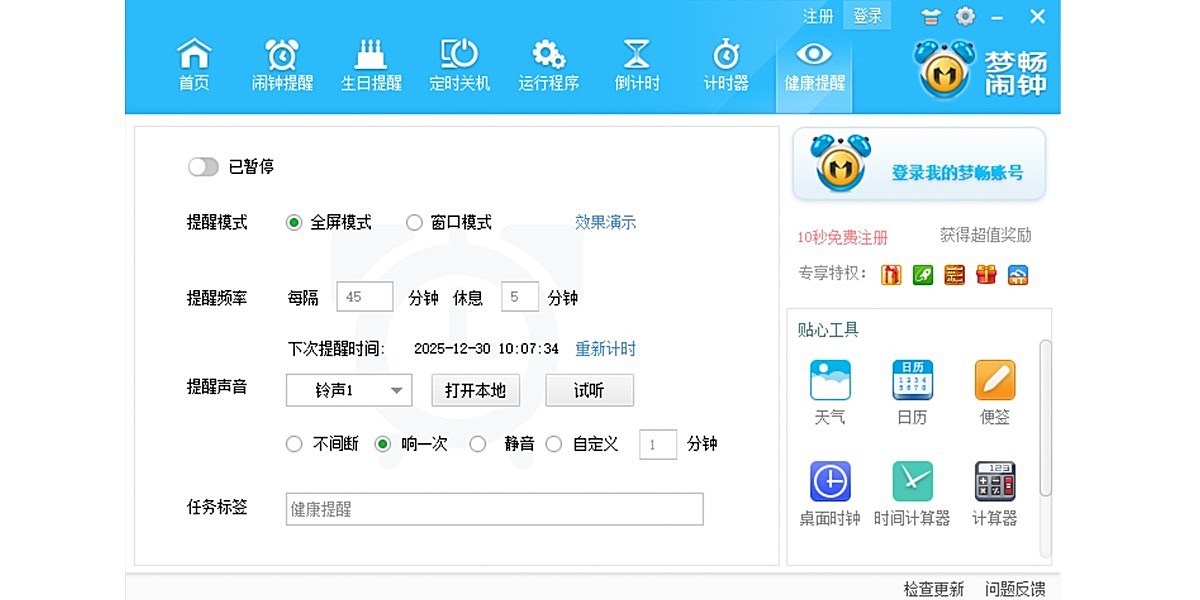Image resolution: width=1200 pixels, height=600 pixels.
Task: Open the 时间计算器 time calculator
Action: click(911, 489)
